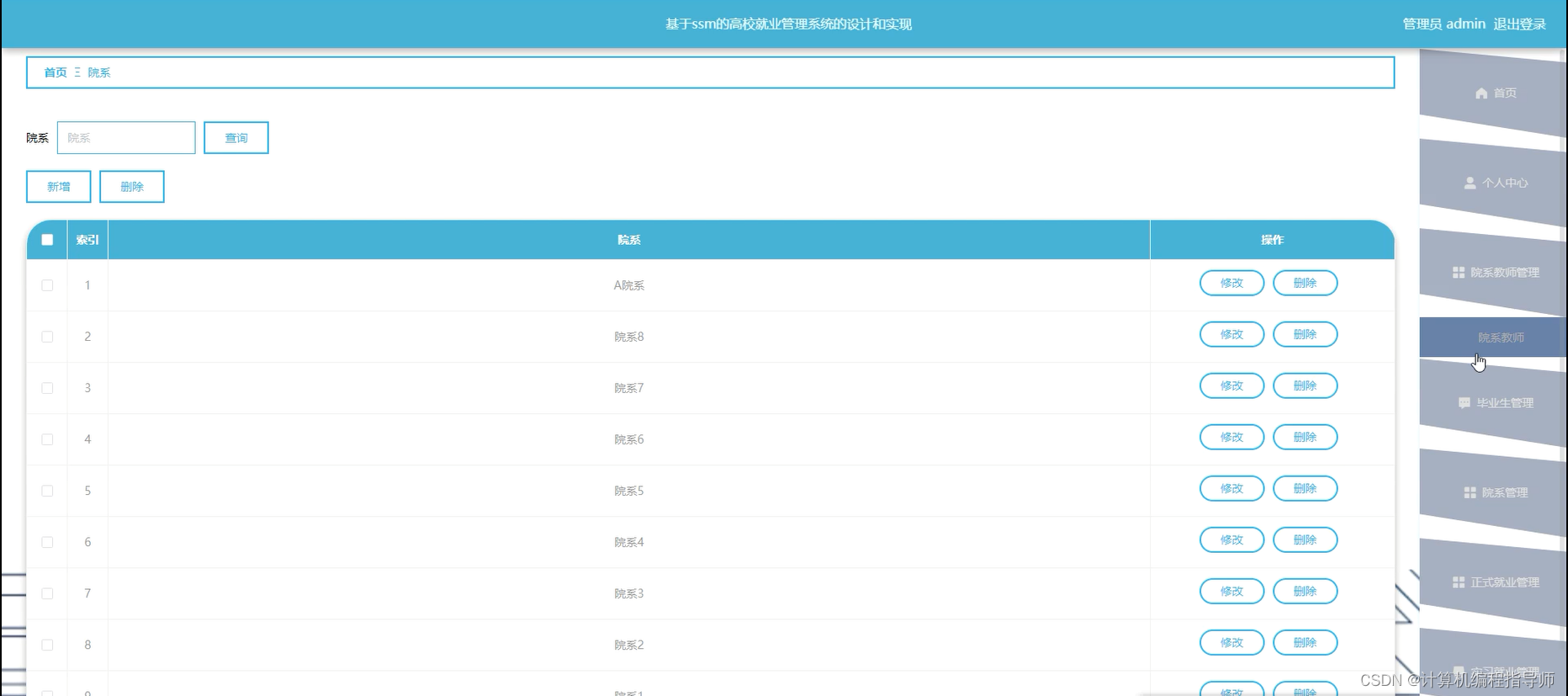Check the checkbox for row 院系2
The image size is (1568, 696).
coord(47,645)
